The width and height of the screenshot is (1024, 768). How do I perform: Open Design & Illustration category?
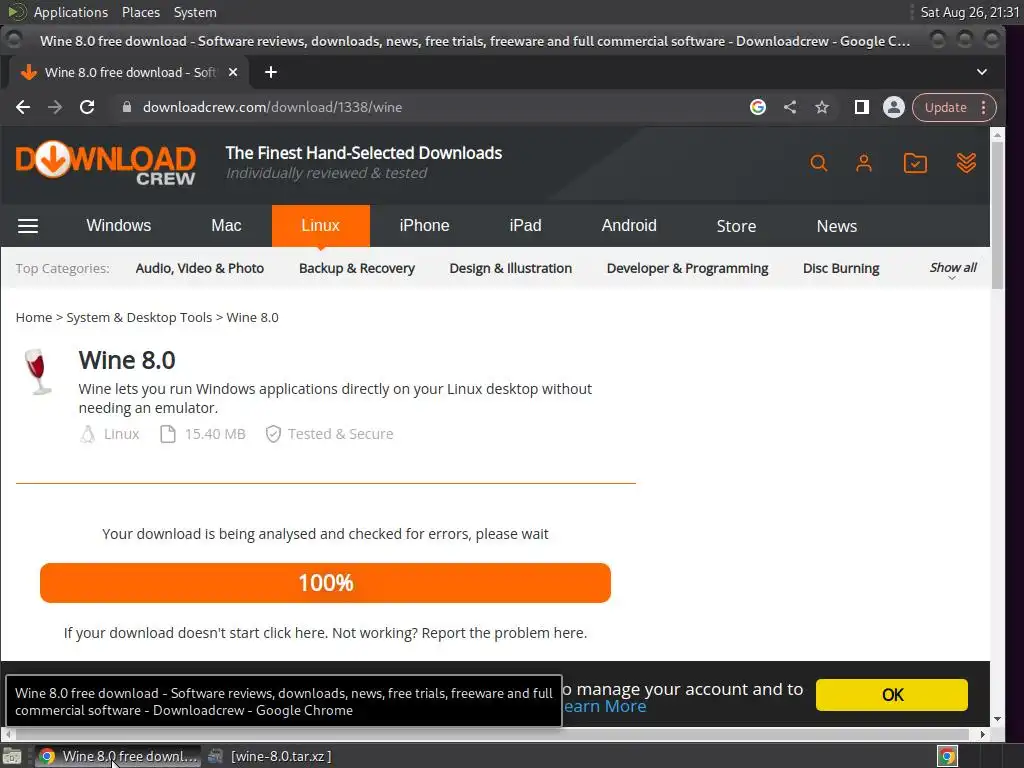[x=511, y=268]
